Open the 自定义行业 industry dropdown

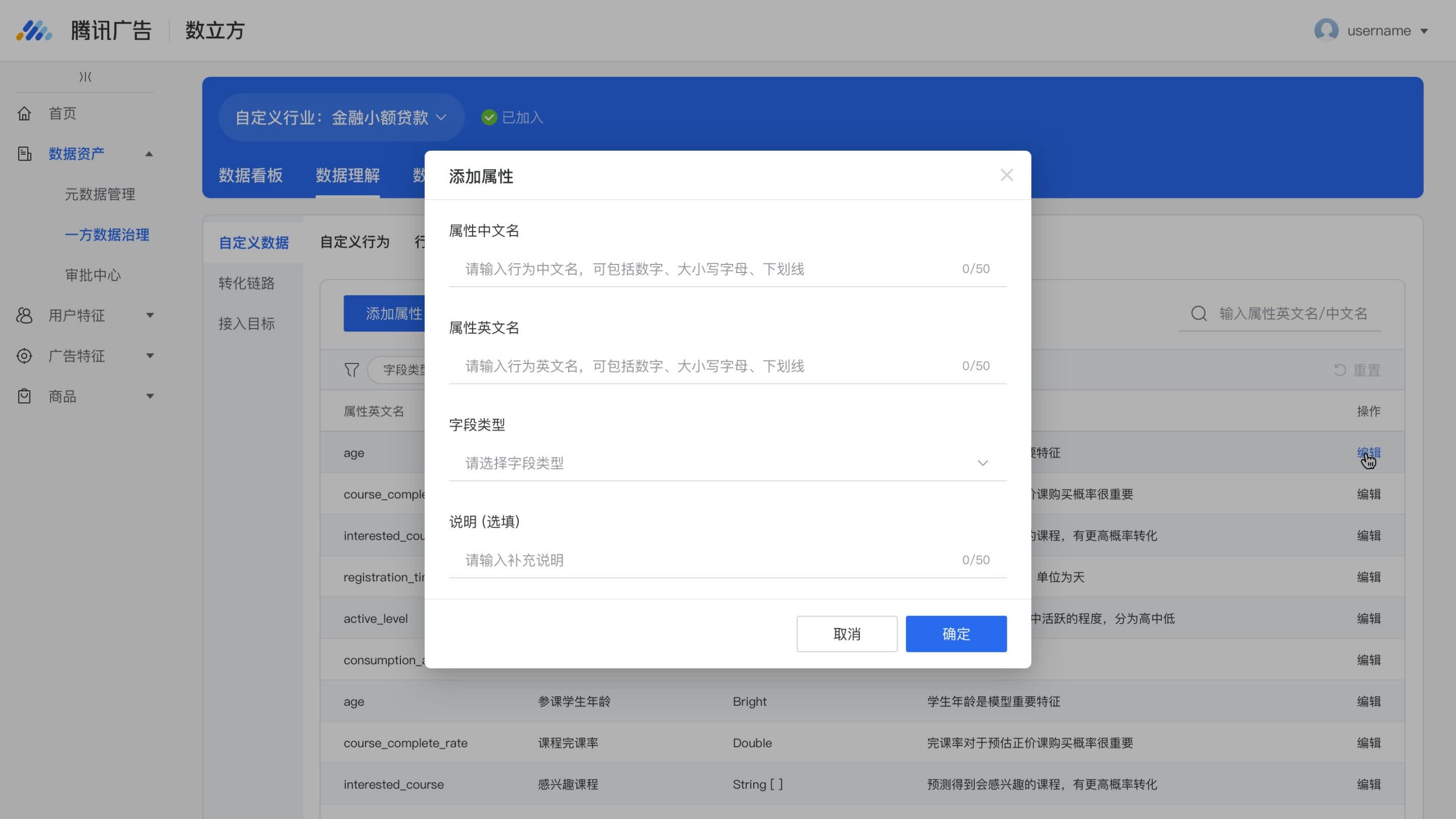point(341,118)
